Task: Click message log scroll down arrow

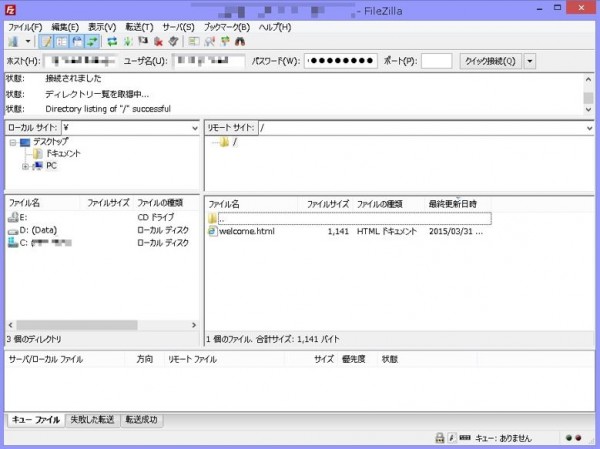Action: (588, 109)
